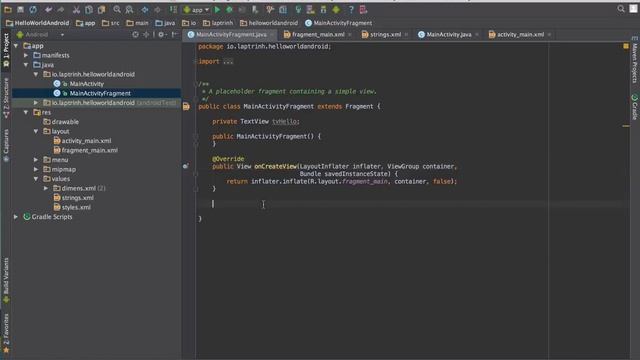Expand the menu folder
This screenshot has height=360, width=640.
tap(36, 160)
